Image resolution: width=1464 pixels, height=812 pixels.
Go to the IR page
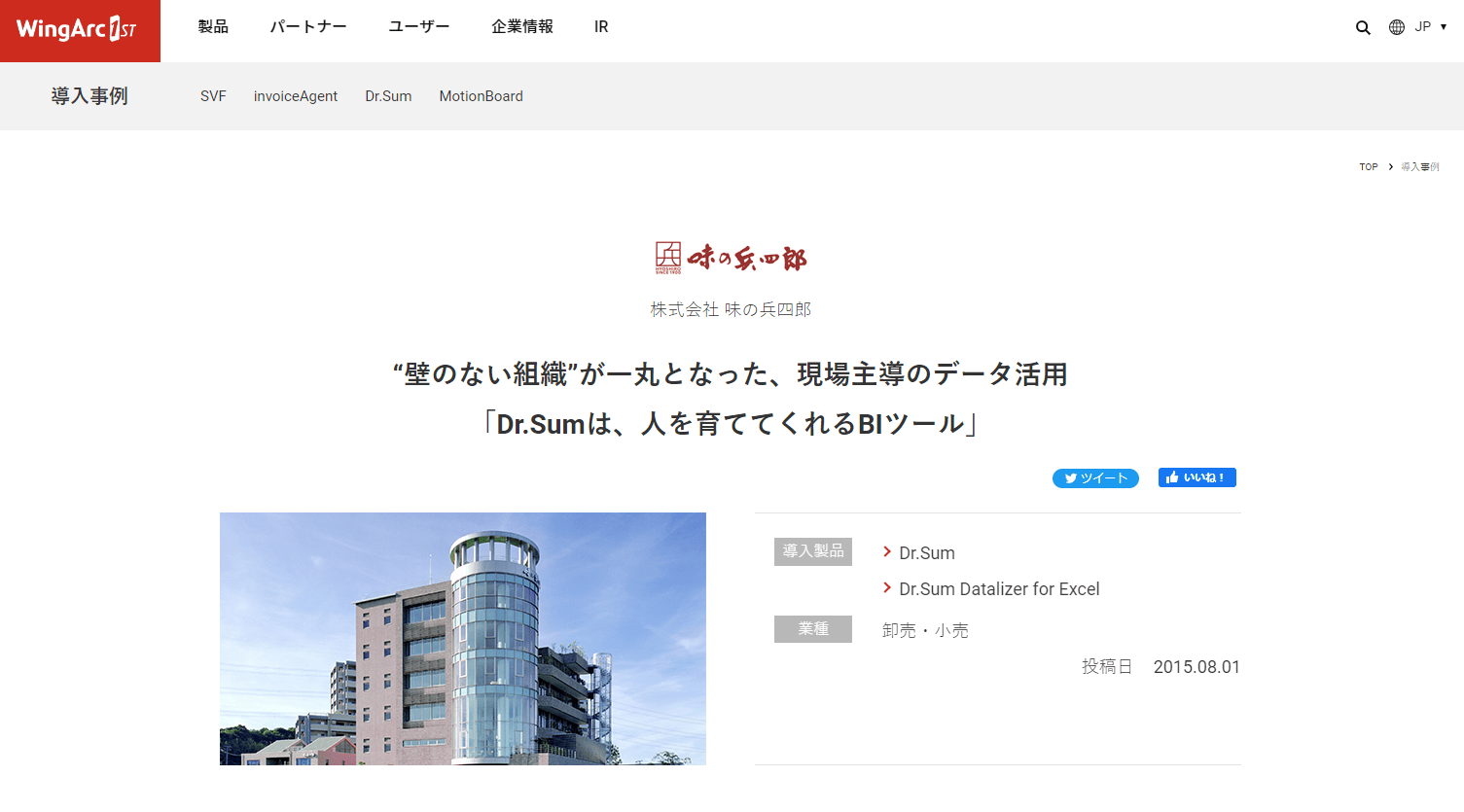[x=601, y=27]
